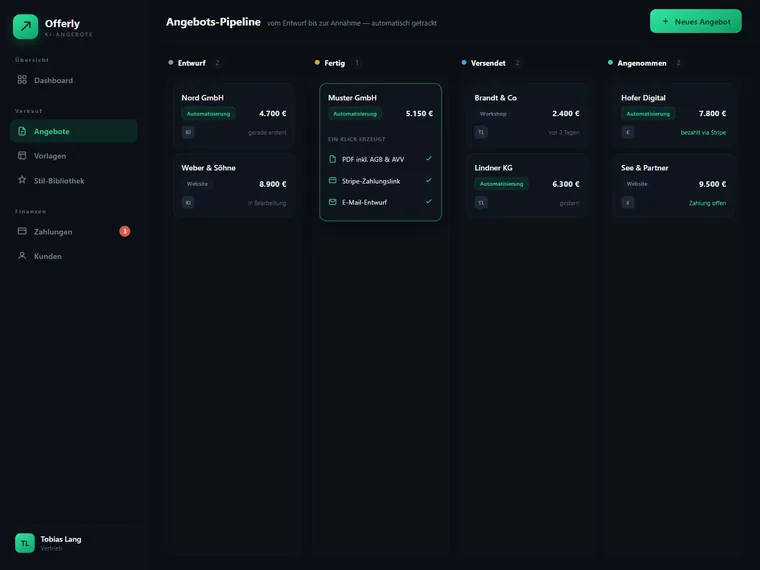
Task: Open the Dashboard grid icon
Action: tap(22, 79)
